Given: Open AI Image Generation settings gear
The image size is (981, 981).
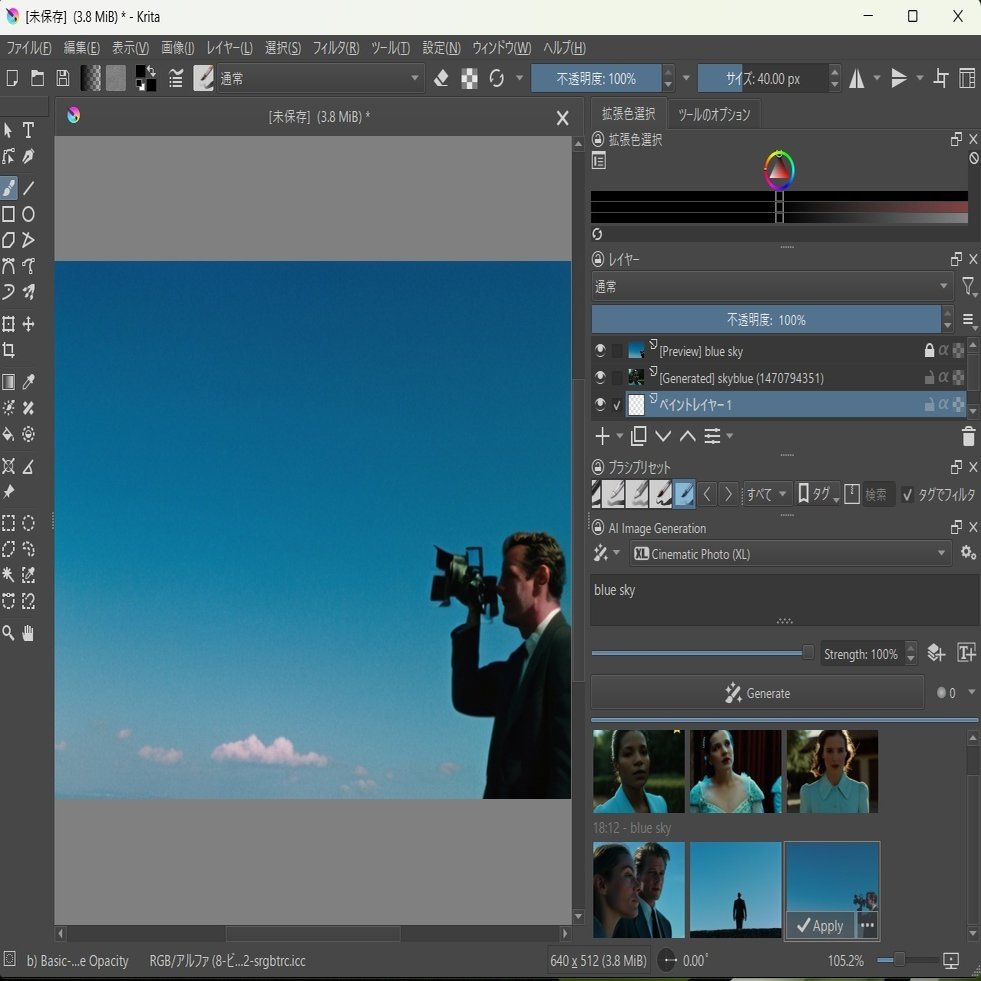Looking at the screenshot, I should click(968, 553).
